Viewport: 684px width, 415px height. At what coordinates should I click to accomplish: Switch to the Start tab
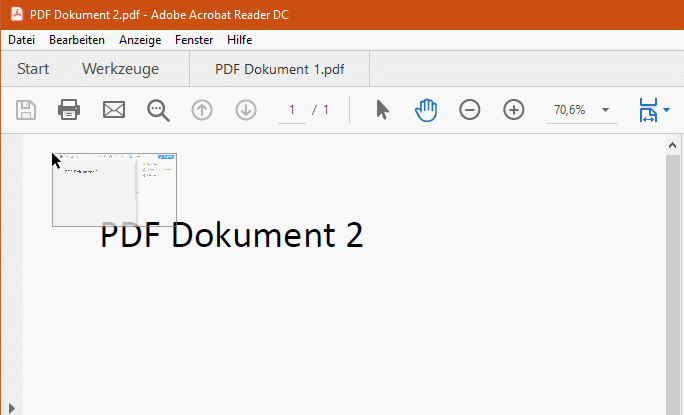pyautogui.click(x=33, y=69)
